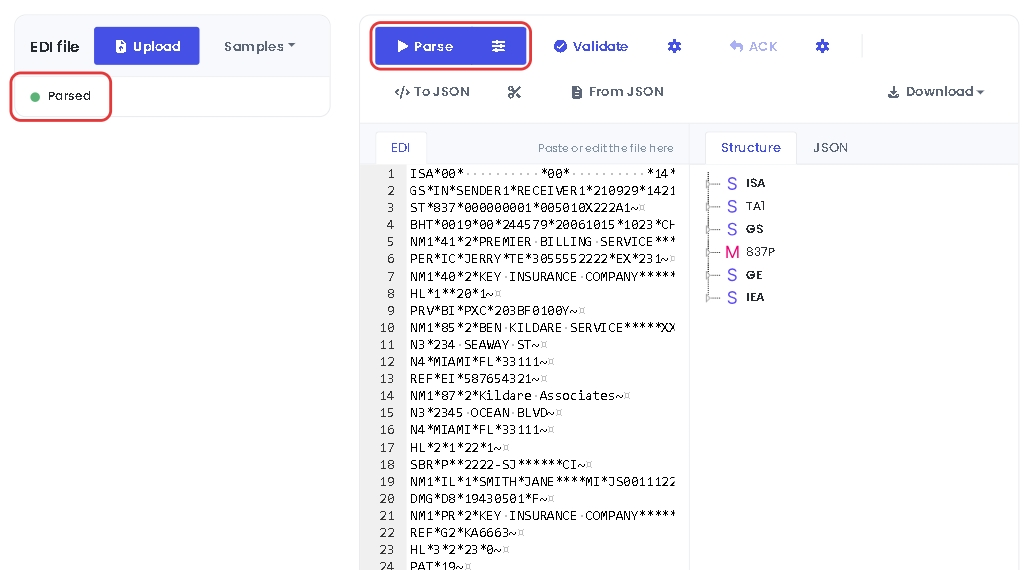The width and height of the screenshot is (1034, 570).
Task: Expand the 837P message node
Action: (708, 252)
